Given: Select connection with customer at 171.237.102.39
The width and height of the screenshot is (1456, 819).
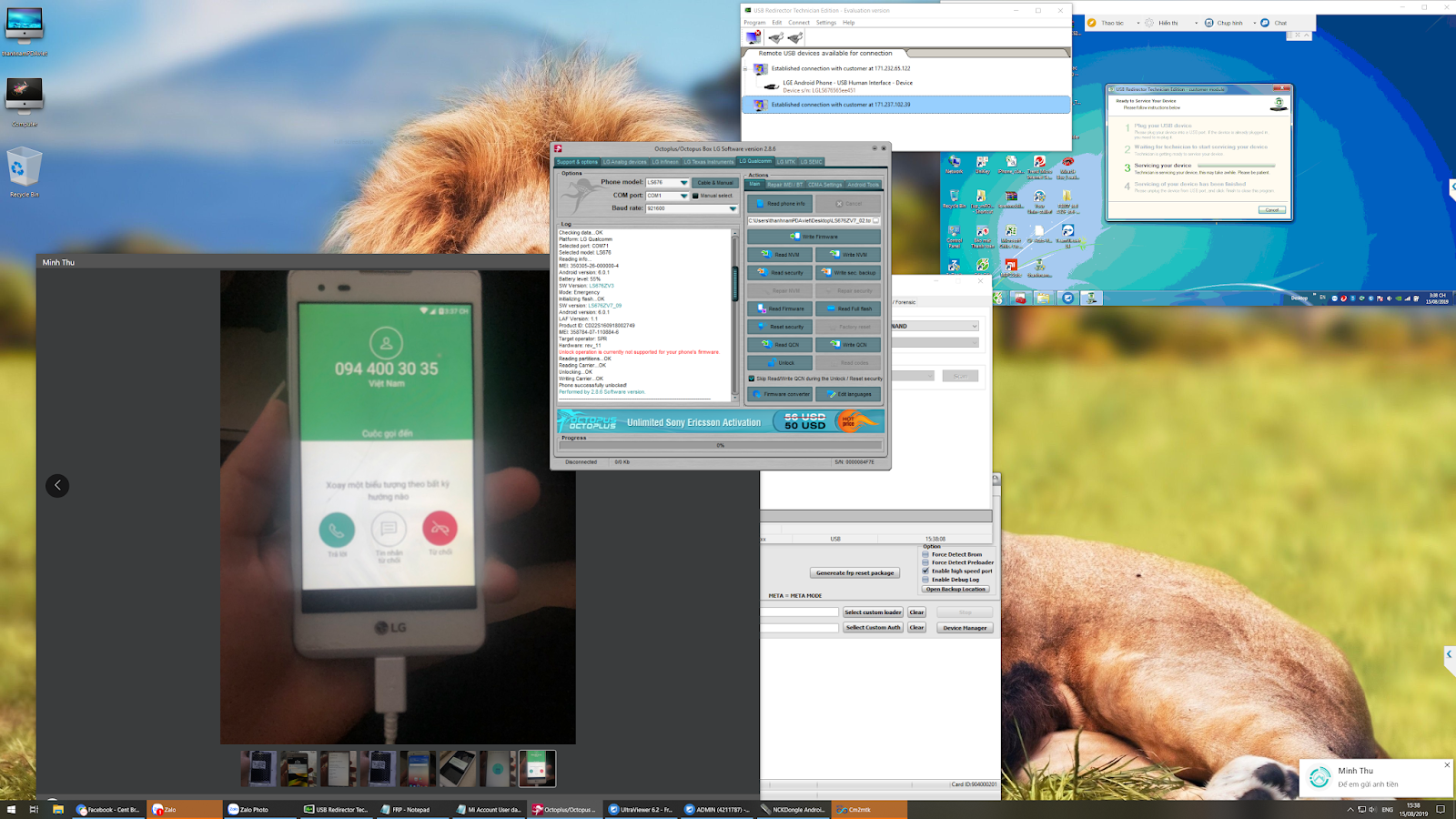Looking at the screenshot, I should click(x=906, y=105).
